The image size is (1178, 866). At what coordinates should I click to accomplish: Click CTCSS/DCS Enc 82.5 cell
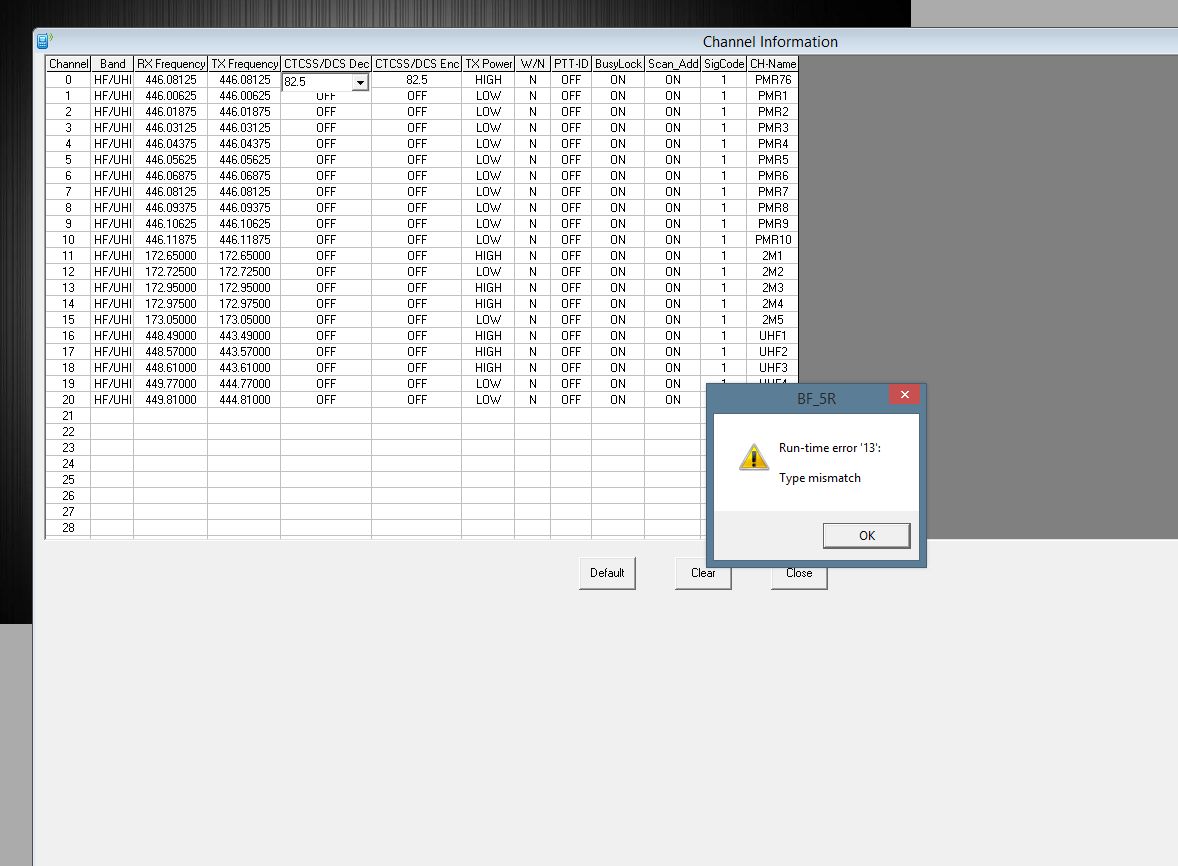click(x=417, y=80)
